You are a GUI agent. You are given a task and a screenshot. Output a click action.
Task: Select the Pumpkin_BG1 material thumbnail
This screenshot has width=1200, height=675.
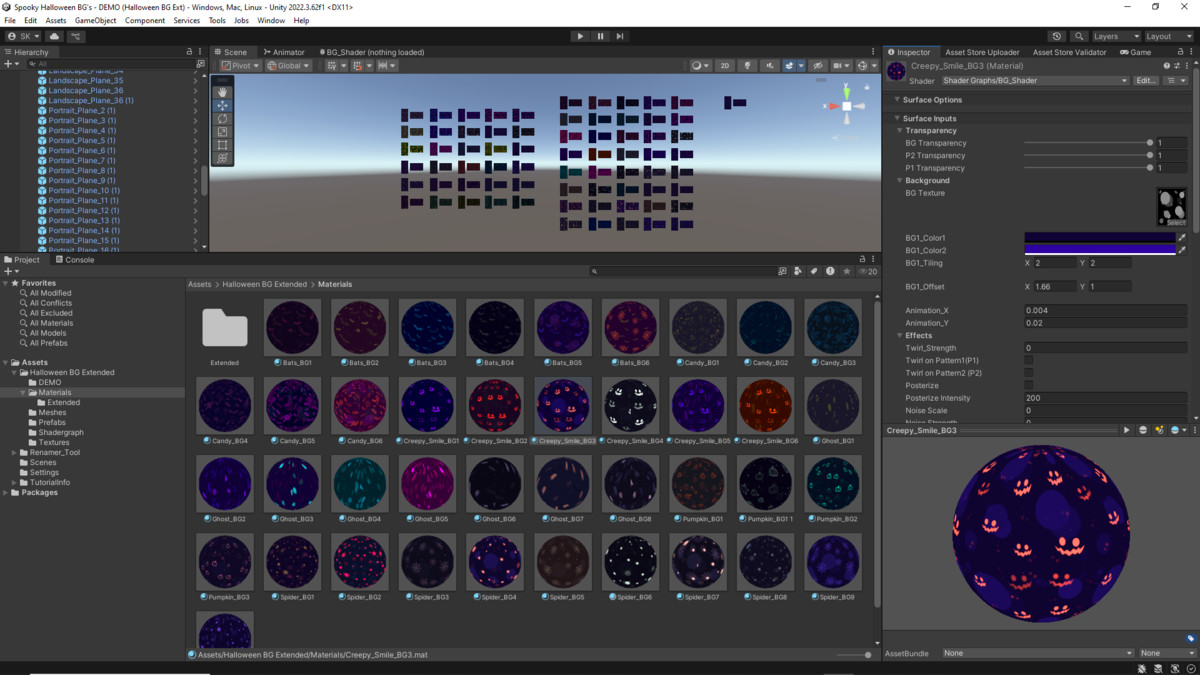(x=698, y=483)
